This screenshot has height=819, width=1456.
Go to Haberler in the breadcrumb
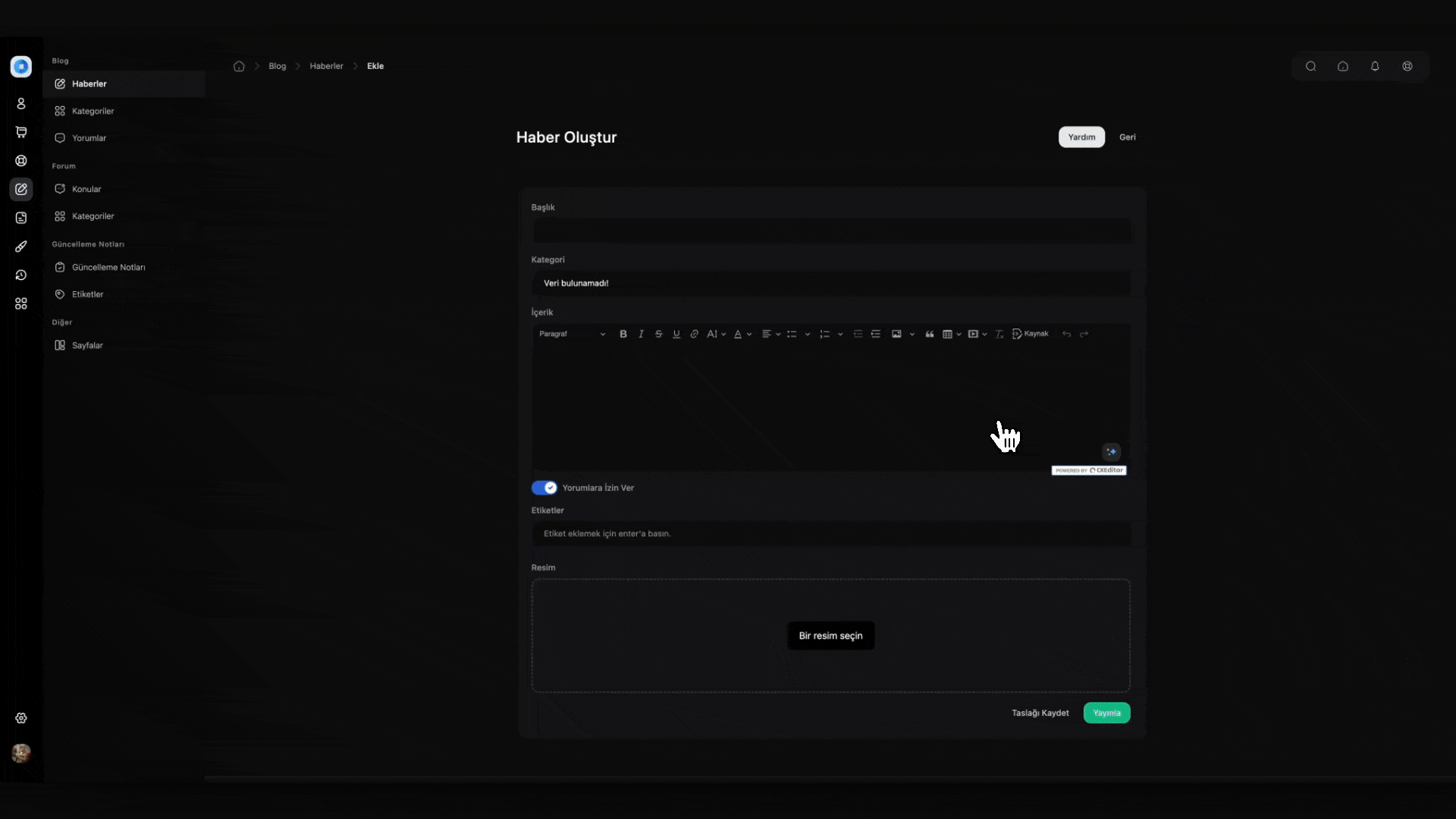click(326, 66)
